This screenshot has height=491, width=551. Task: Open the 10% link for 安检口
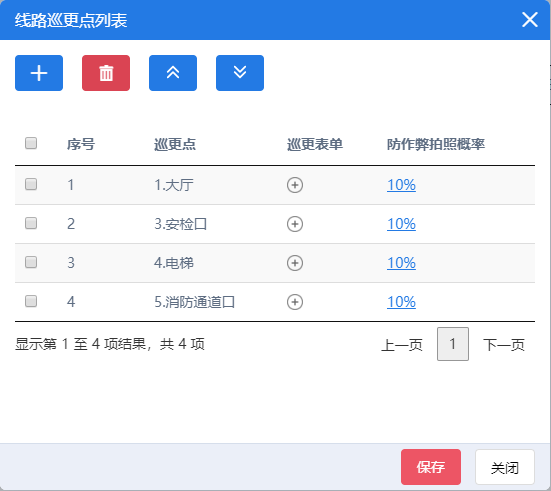401,224
